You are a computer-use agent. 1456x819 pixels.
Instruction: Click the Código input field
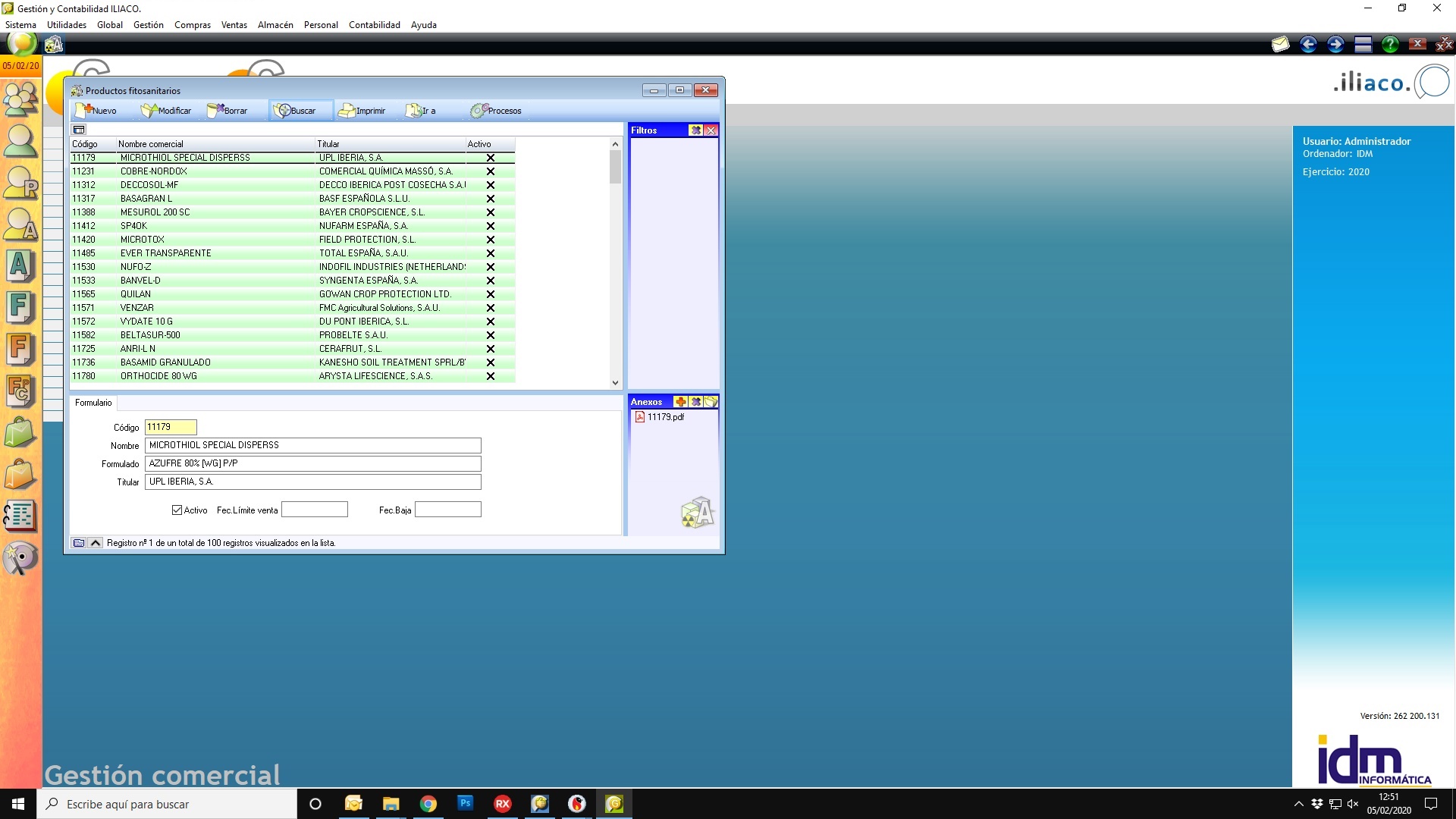pos(171,427)
